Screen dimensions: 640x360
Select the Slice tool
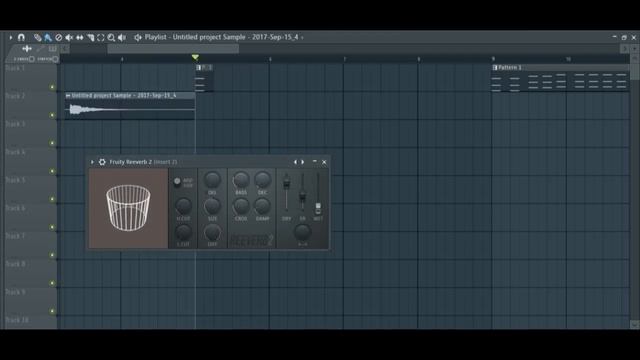[x=90, y=38]
